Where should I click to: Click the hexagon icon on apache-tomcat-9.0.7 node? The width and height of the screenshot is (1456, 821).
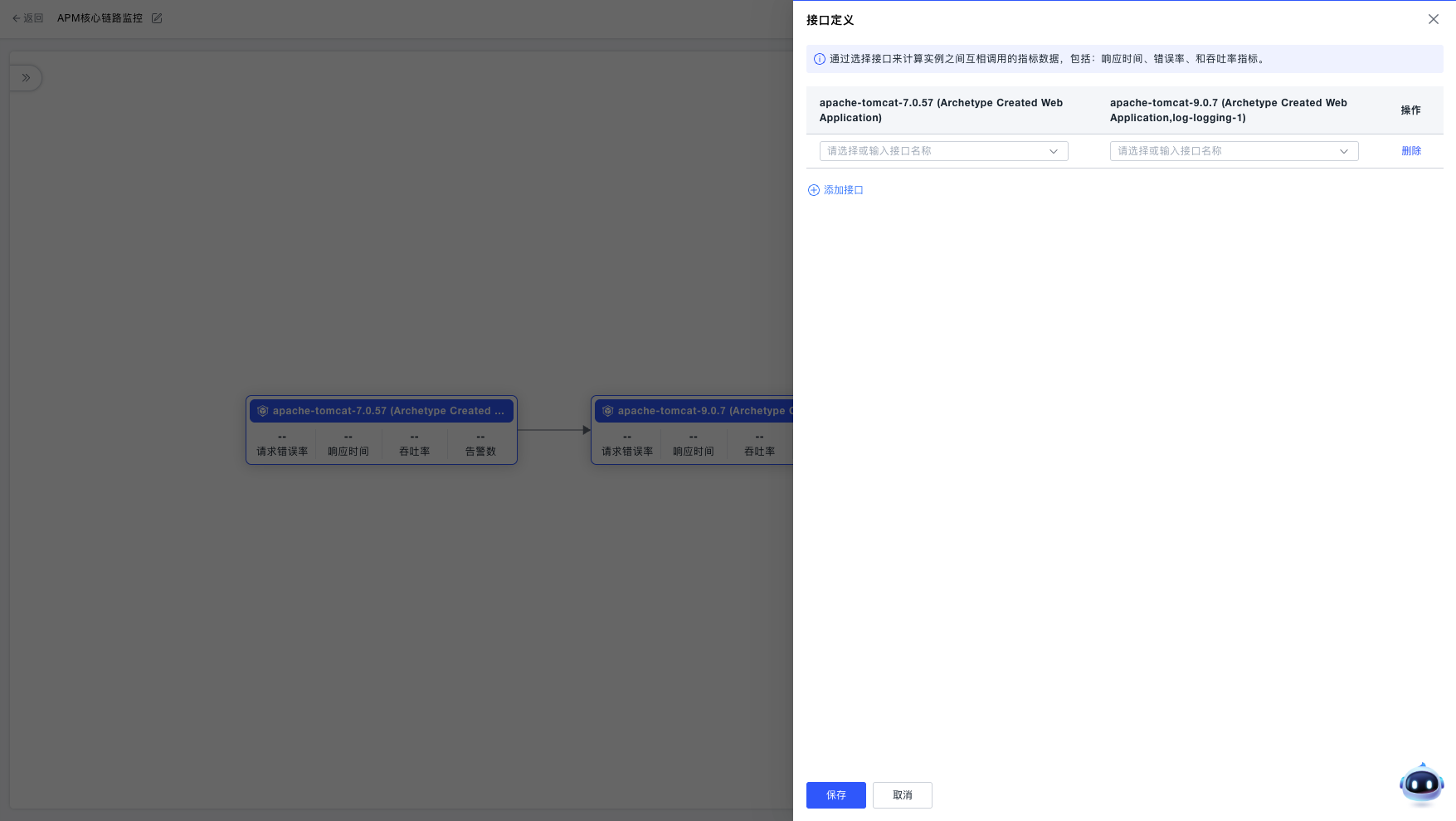(x=608, y=411)
